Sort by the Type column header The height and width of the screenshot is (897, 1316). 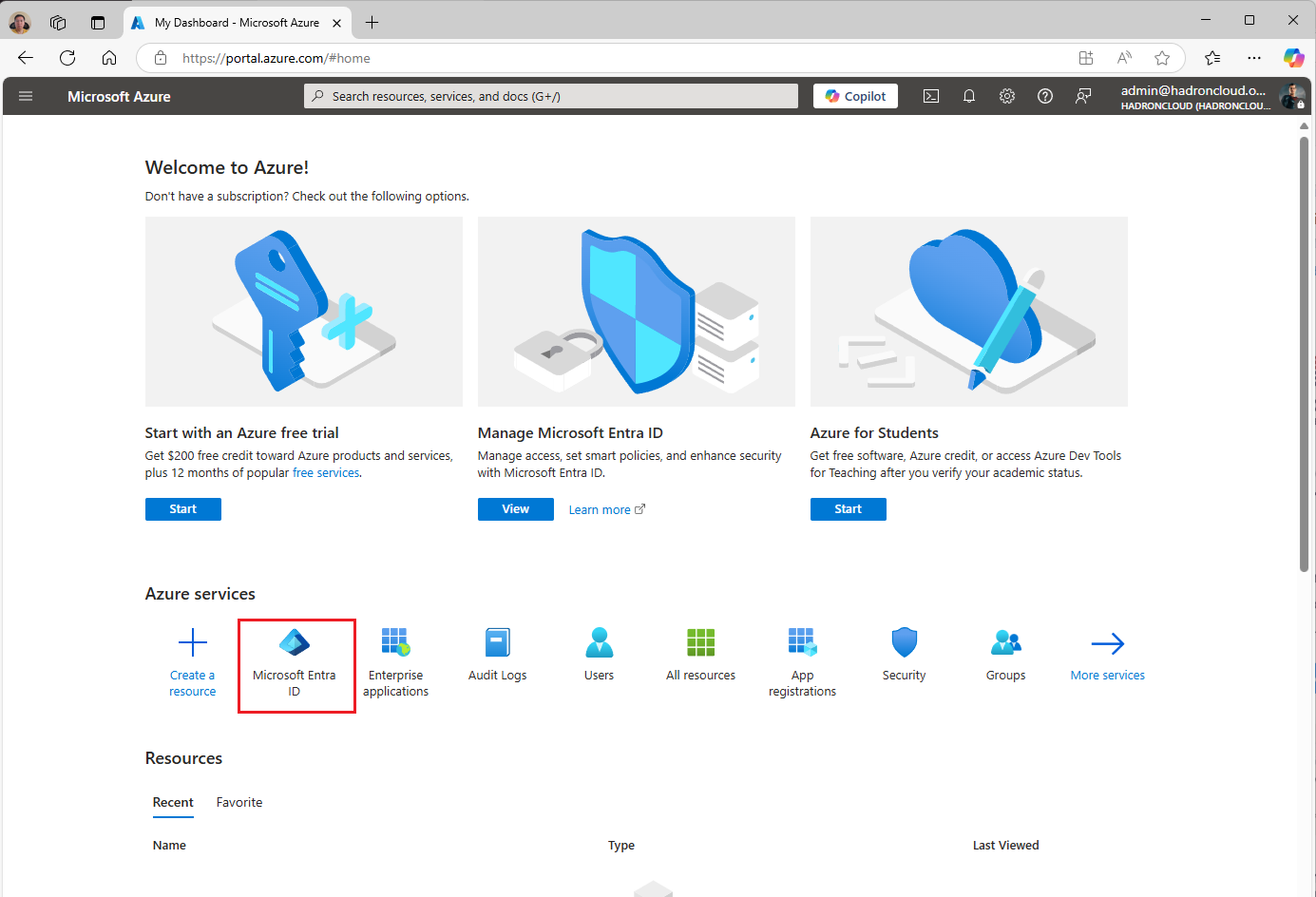click(621, 846)
